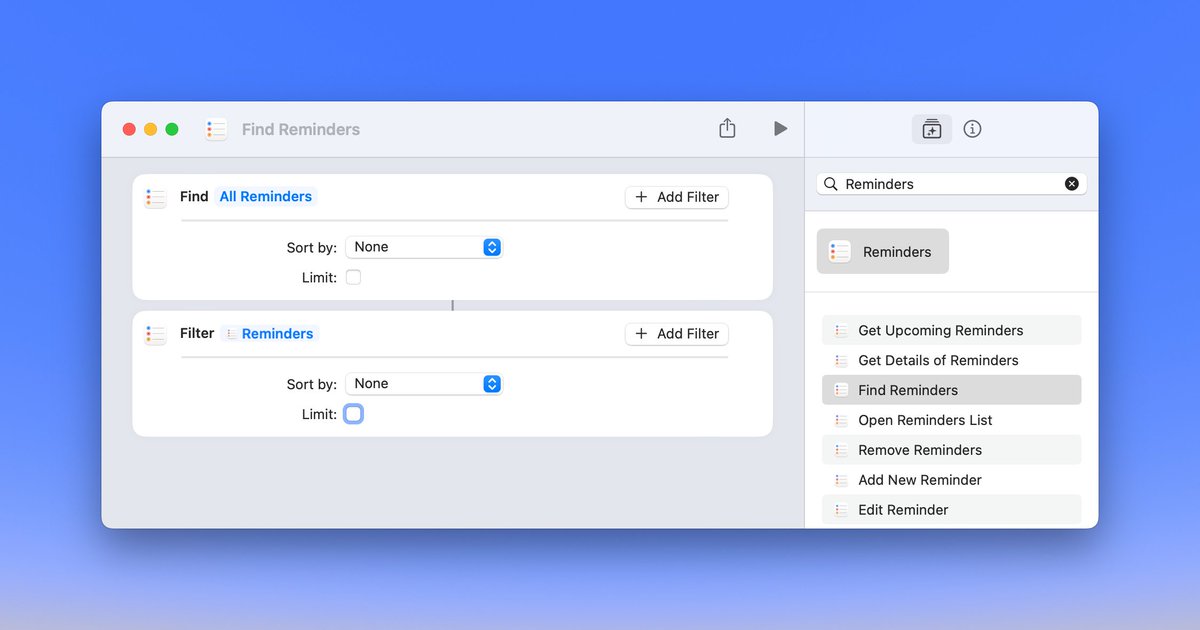Select Find Reminders action in the list

(x=951, y=390)
